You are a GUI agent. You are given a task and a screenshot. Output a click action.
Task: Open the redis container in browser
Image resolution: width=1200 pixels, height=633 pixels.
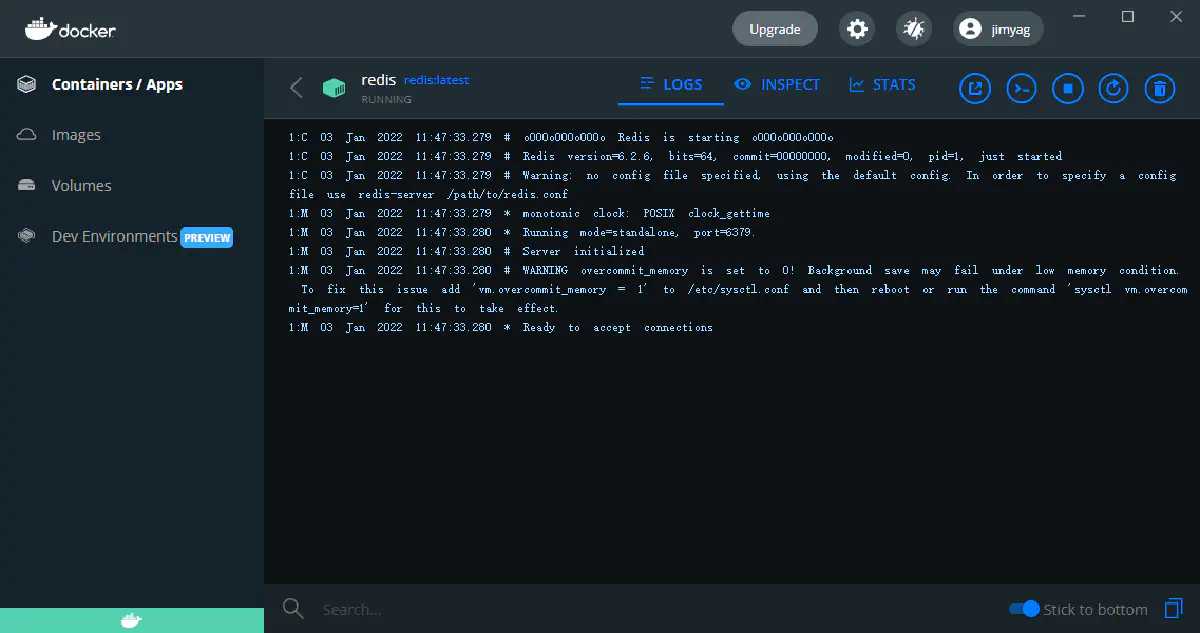(975, 88)
